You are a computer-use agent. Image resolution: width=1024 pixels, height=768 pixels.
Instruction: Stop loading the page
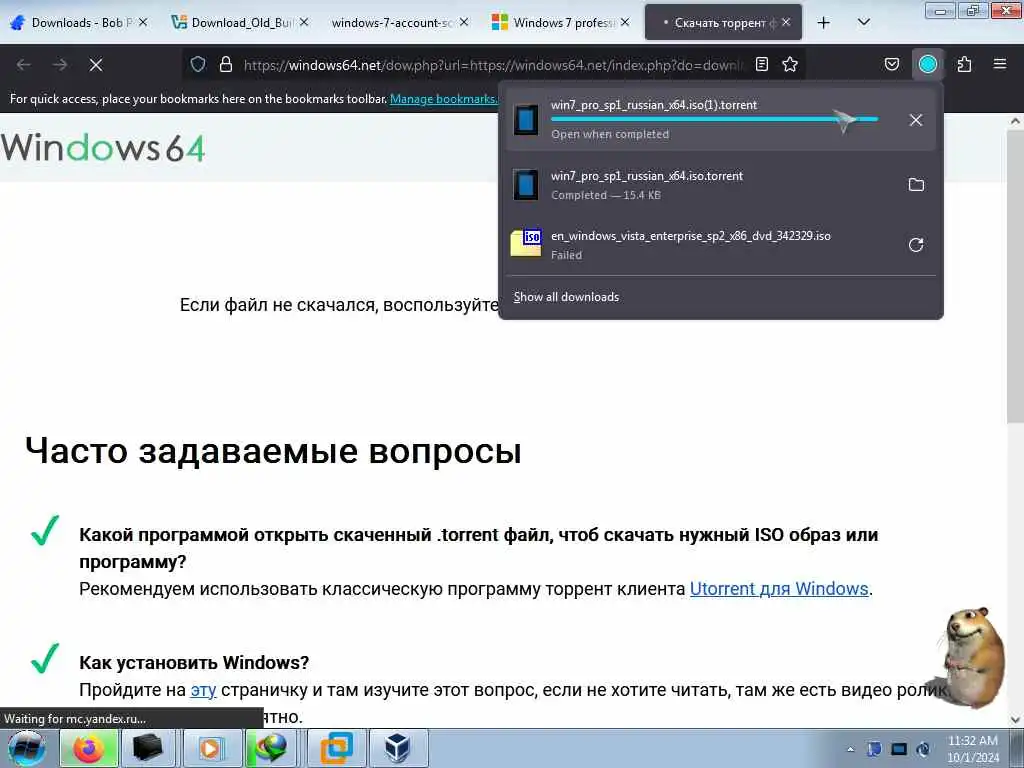click(x=96, y=65)
